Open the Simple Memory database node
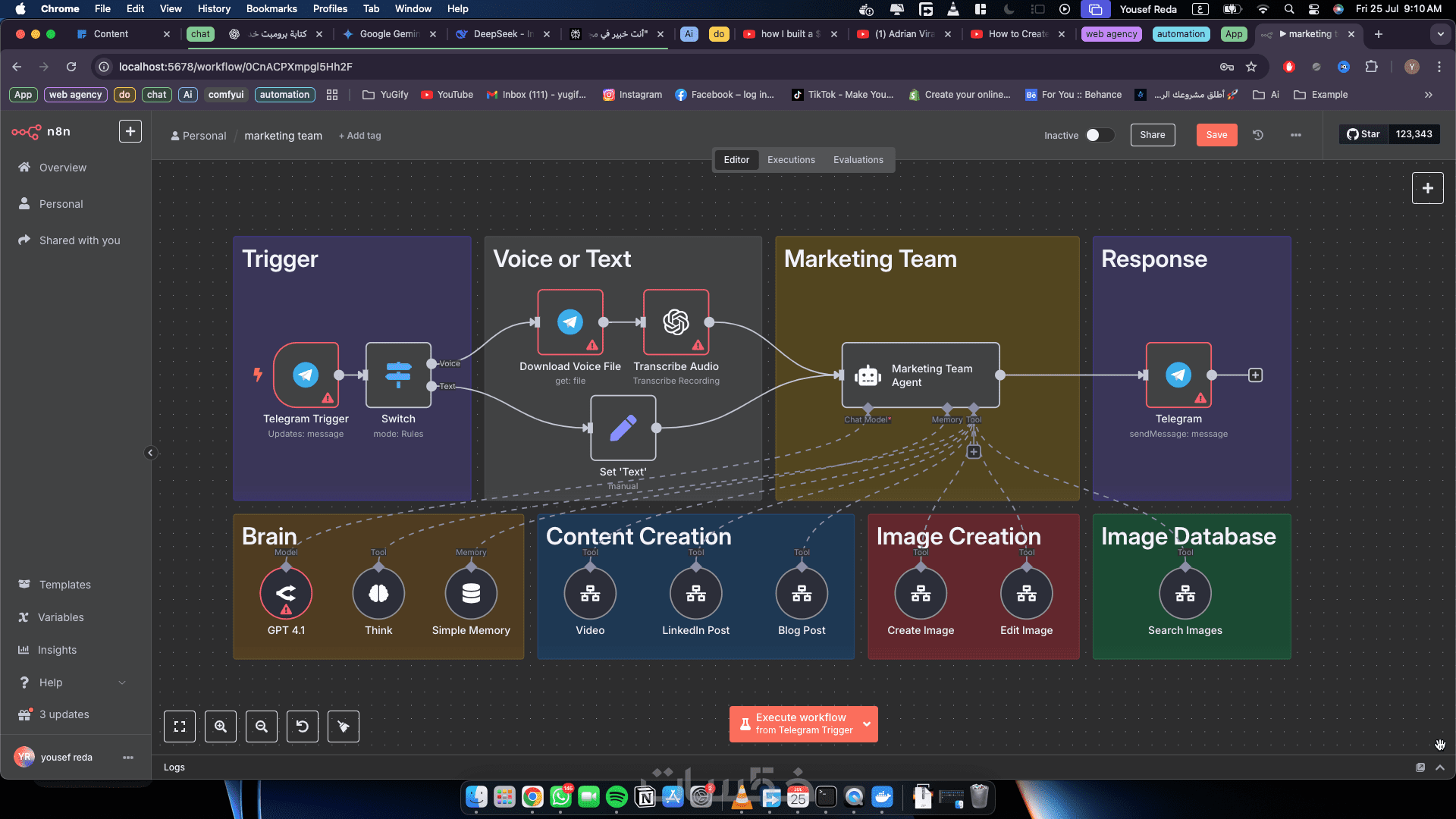This screenshot has height=819, width=1456. pyautogui.click(x=471, y=594)
